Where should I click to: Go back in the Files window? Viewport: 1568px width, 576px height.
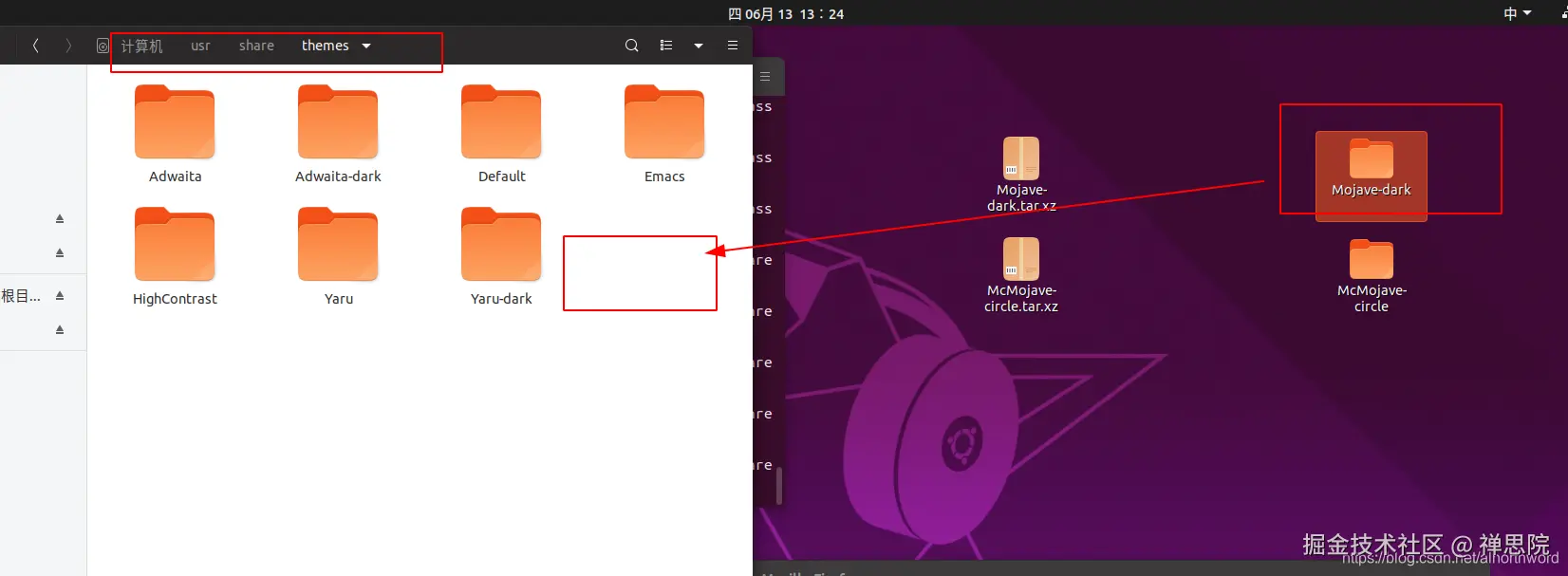36,46
